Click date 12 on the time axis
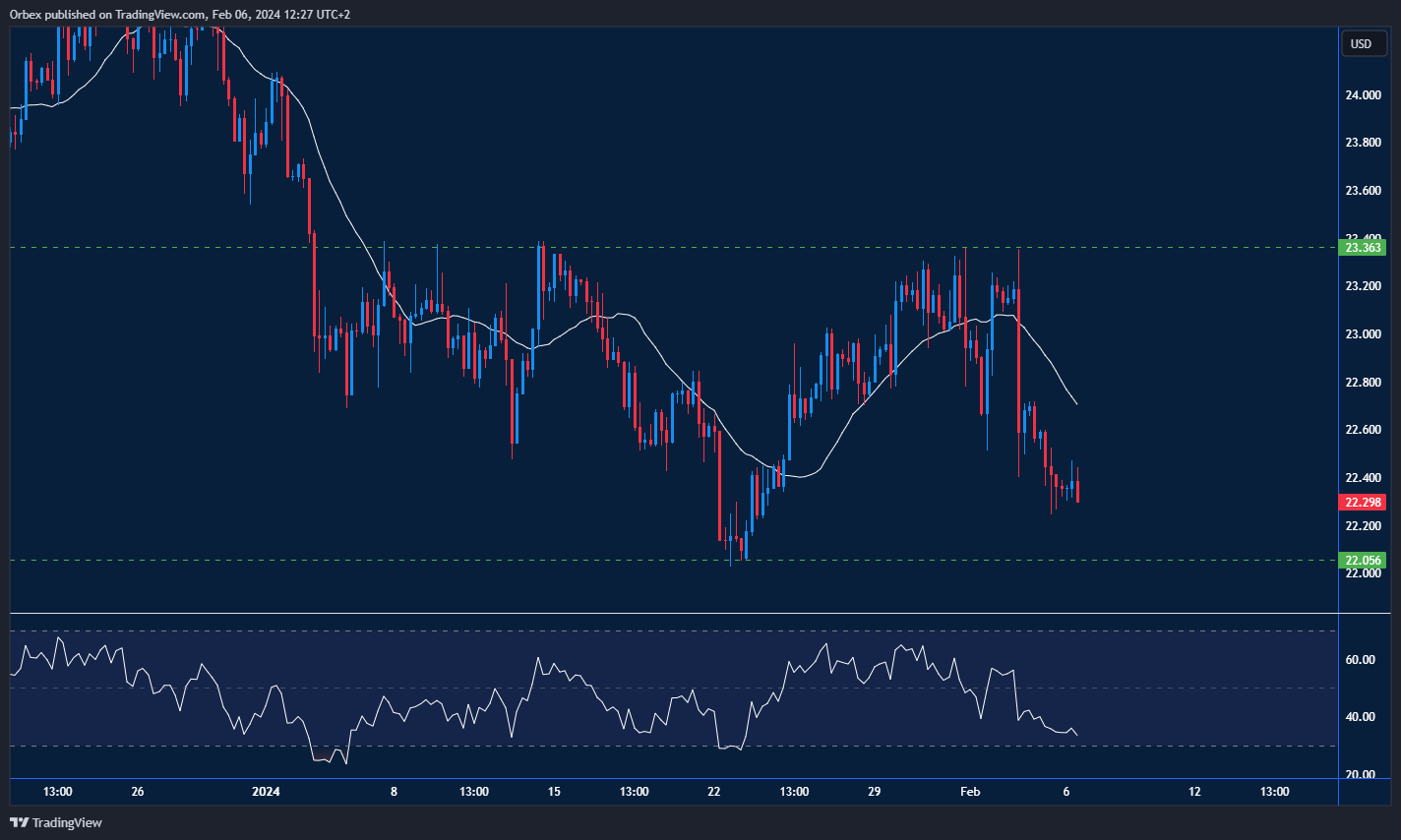The height and width of the screenshot is (840, 1401). tap(1194, 792)
